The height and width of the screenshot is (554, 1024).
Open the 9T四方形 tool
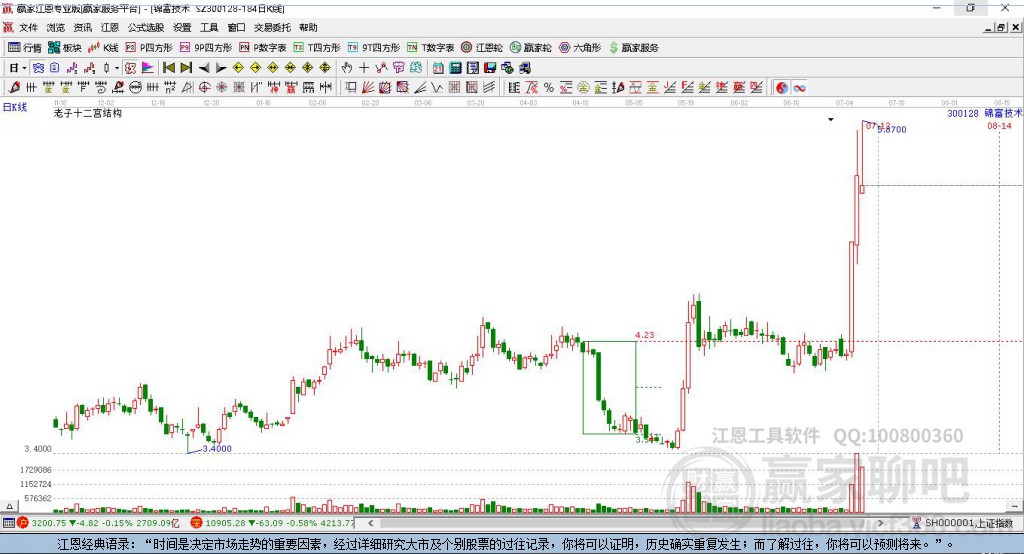pos(374,48)
